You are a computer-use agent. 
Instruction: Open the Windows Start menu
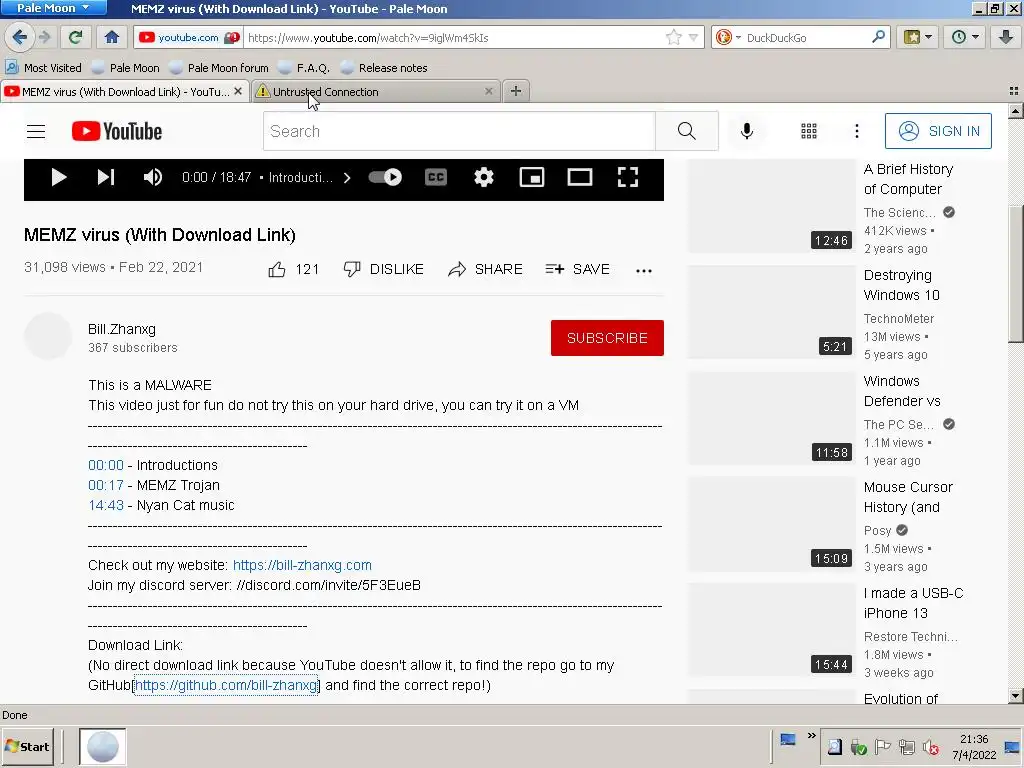[27, 746]
